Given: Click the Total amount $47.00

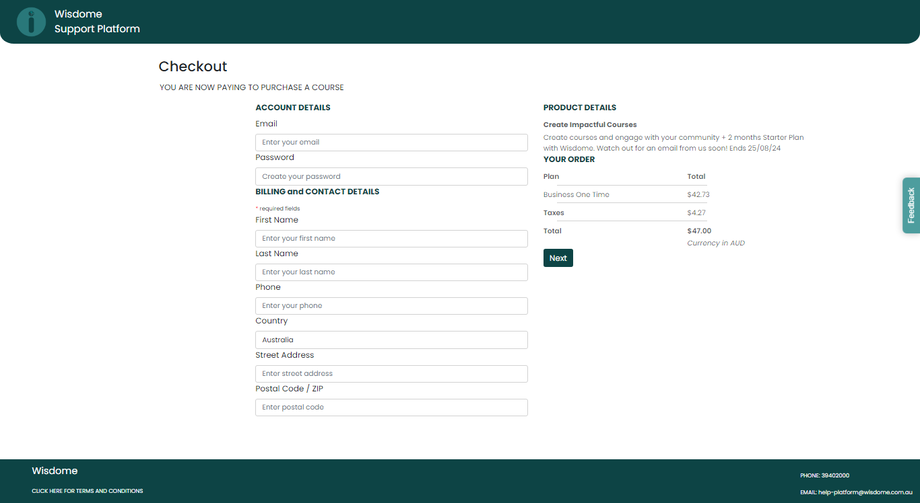Looking at the screenshot, I should click(699, 231).
